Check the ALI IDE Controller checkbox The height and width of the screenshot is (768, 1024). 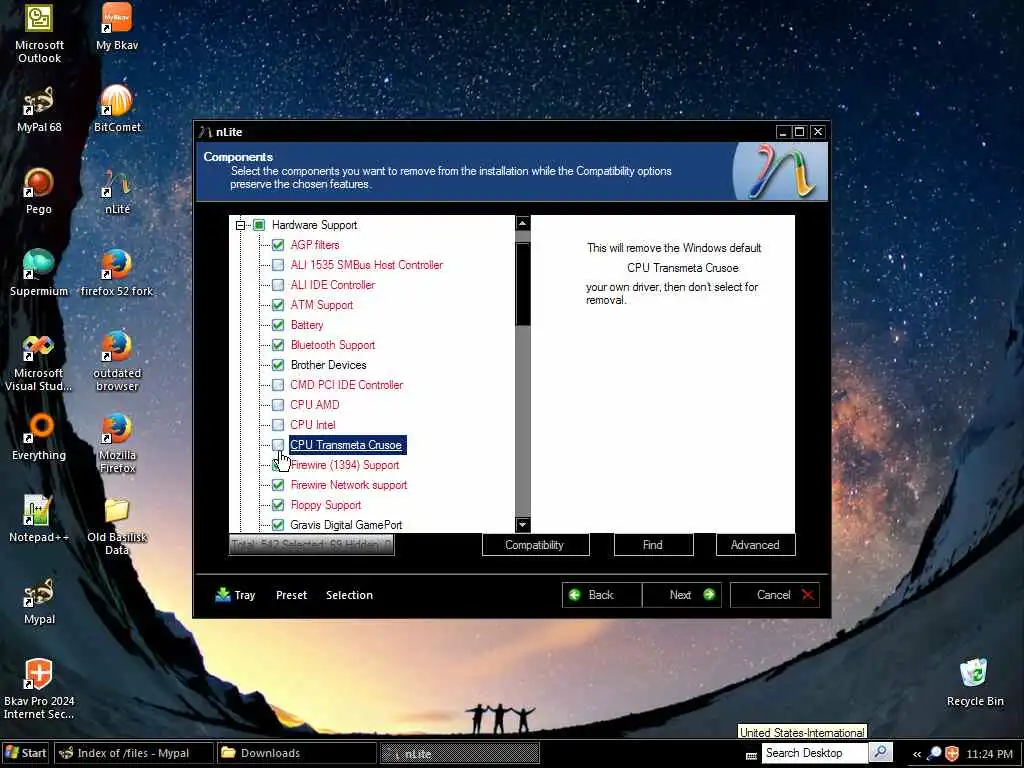[278, 285]
